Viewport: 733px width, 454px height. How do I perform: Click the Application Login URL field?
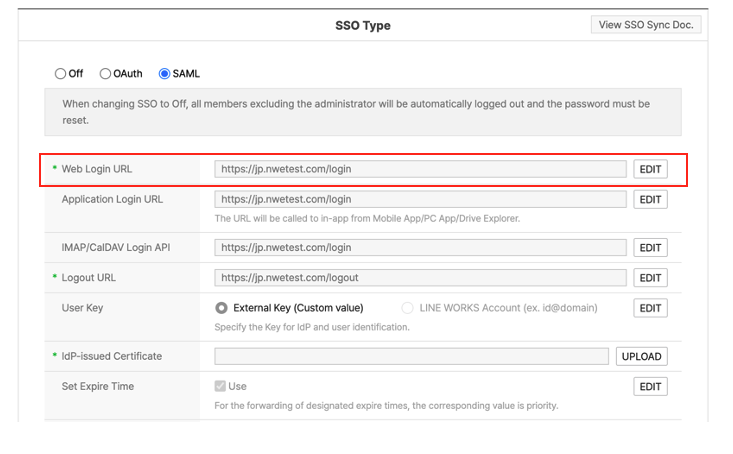click(420, 199)
